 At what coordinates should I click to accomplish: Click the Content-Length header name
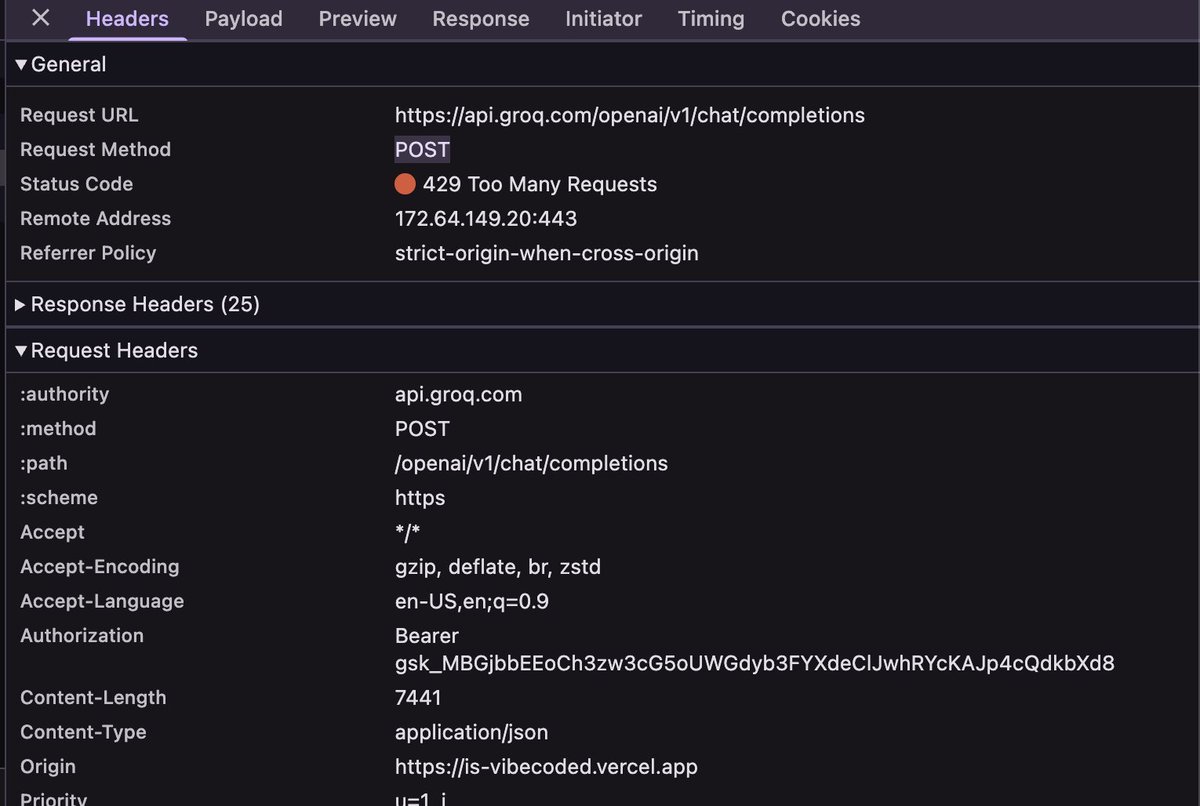click(93, 697)
